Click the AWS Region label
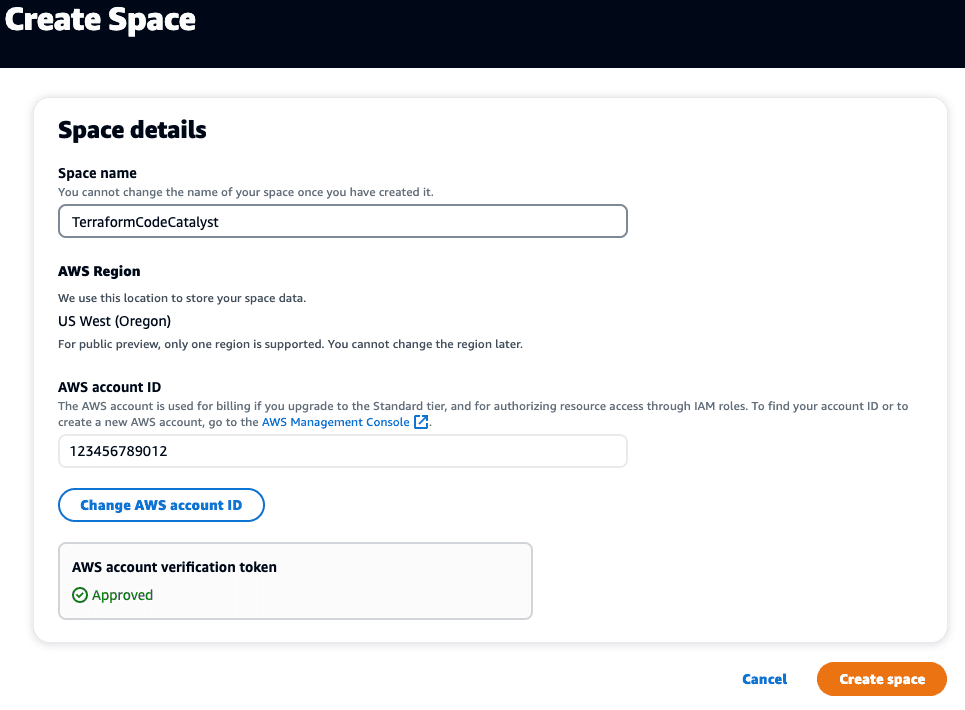The height and width of the screenshot is (710, 965). (x=99, y=271)
